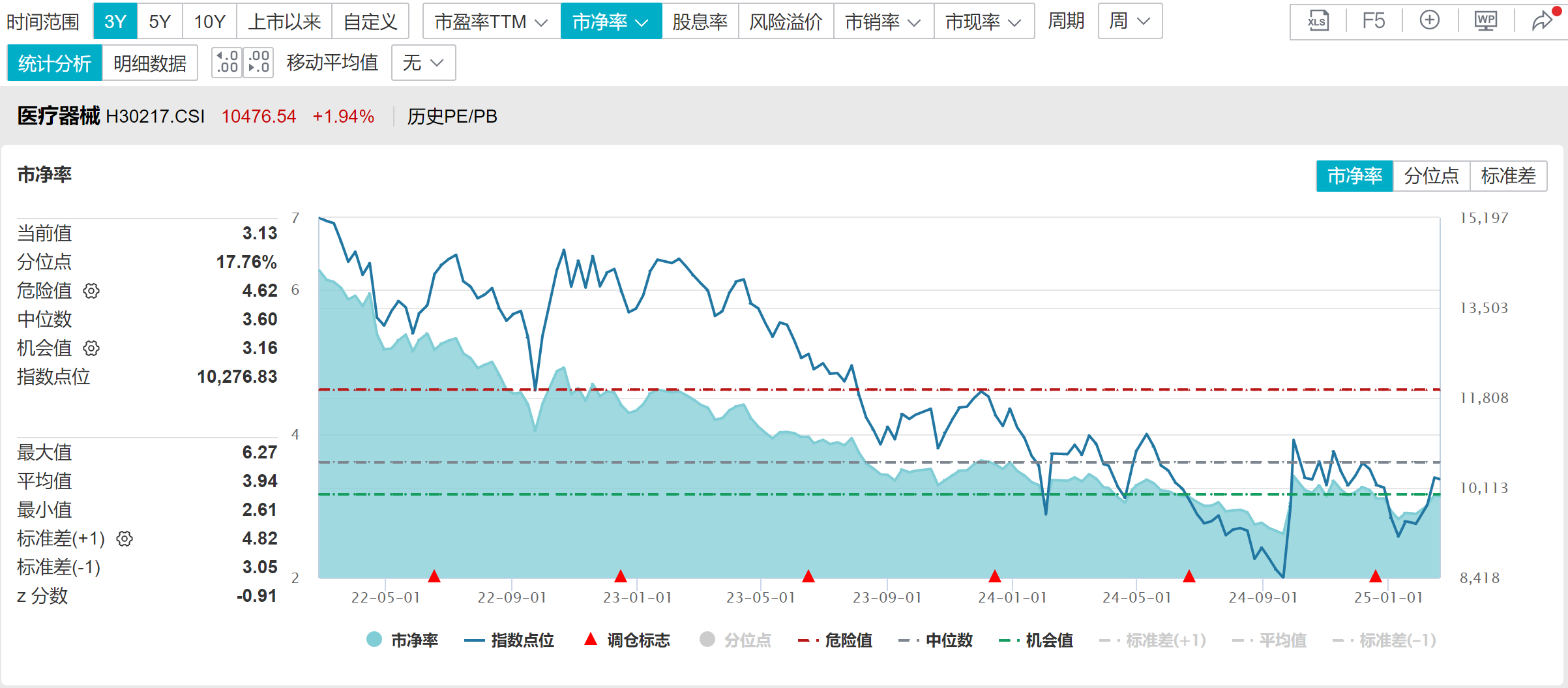Select the 5Y time range tab
Viewport: 1568px width, 688px height.
click(159, 22)
